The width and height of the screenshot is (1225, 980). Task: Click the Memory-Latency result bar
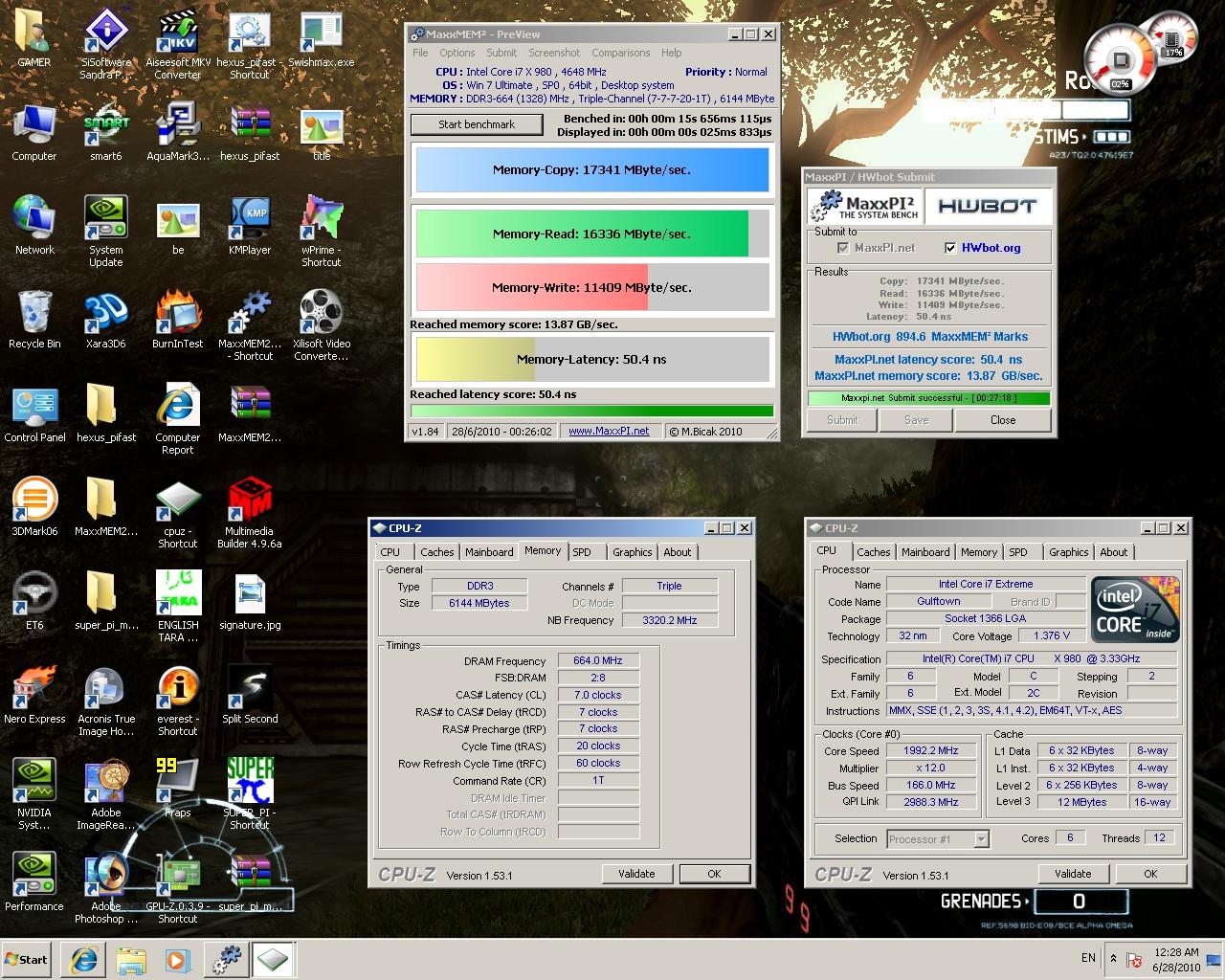click(591, 360)
